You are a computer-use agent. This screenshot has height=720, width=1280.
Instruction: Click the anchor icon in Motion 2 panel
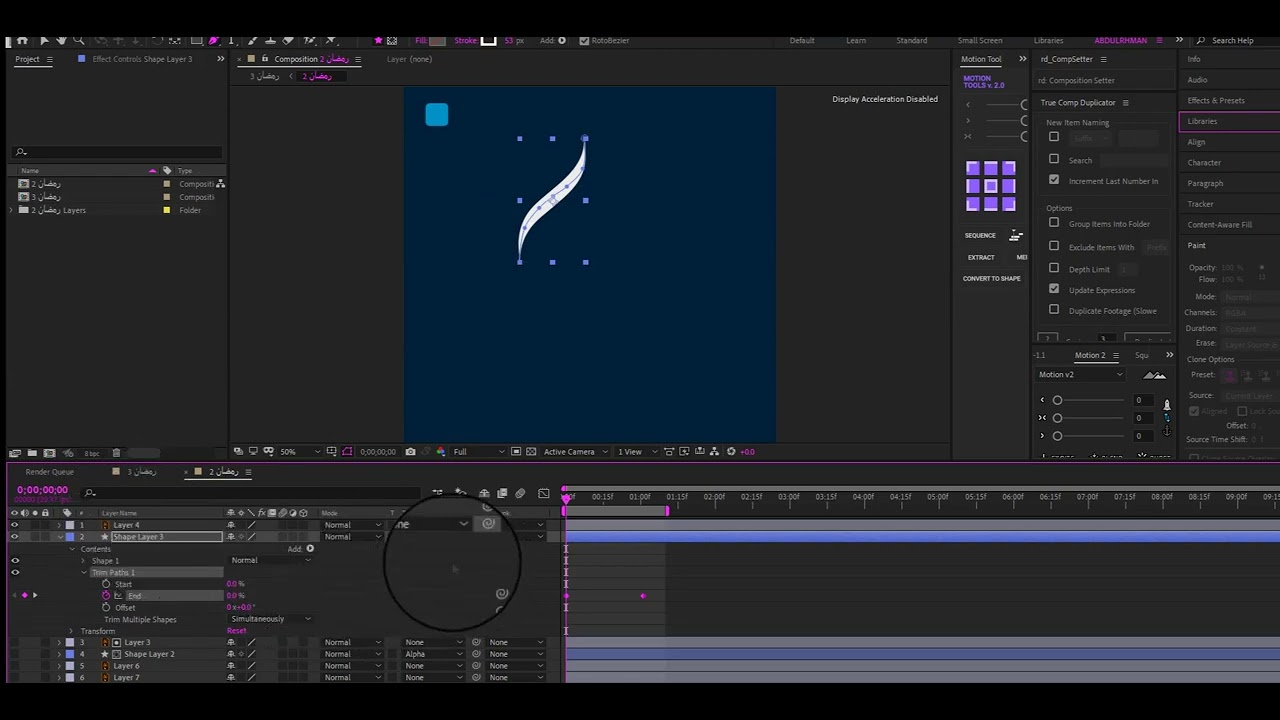1167,431
